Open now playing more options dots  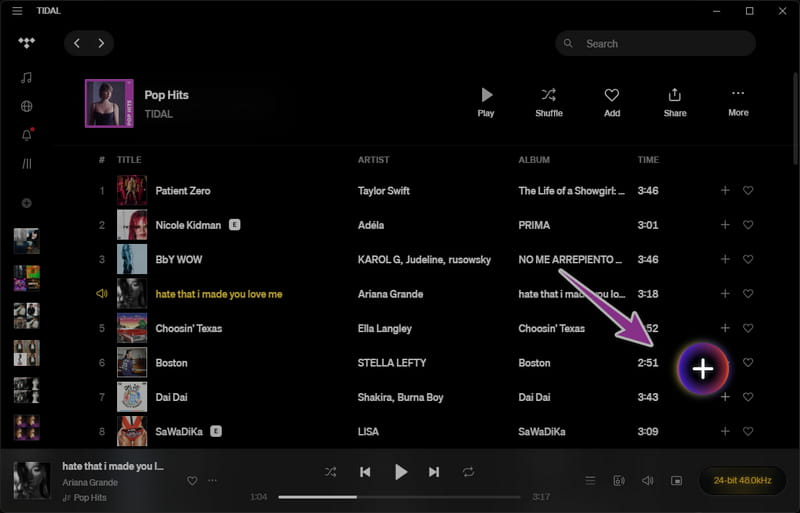(212, 480)
